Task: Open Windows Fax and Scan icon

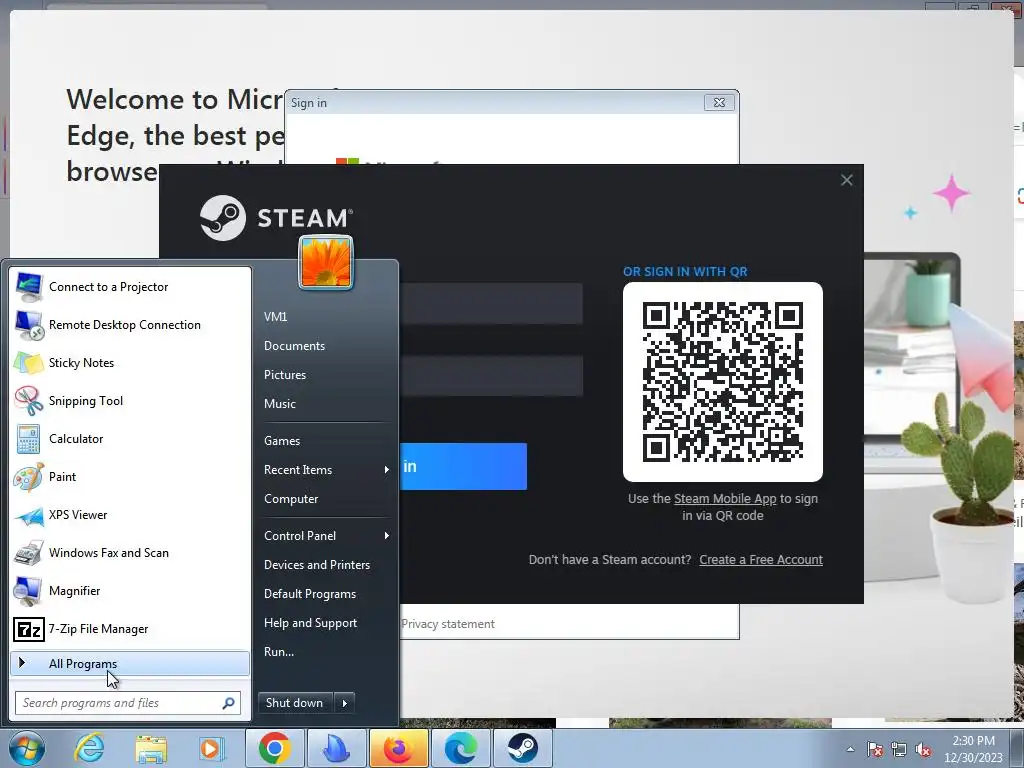Action: (29, 553)
